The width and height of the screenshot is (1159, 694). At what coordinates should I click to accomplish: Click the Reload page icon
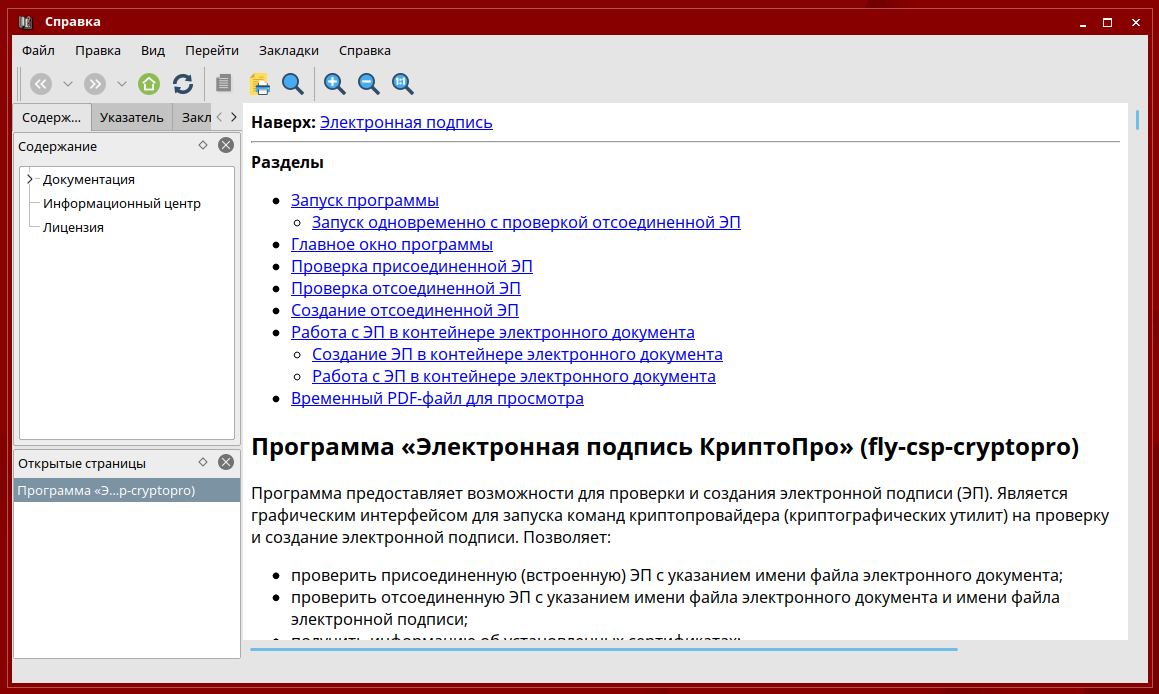183,84
